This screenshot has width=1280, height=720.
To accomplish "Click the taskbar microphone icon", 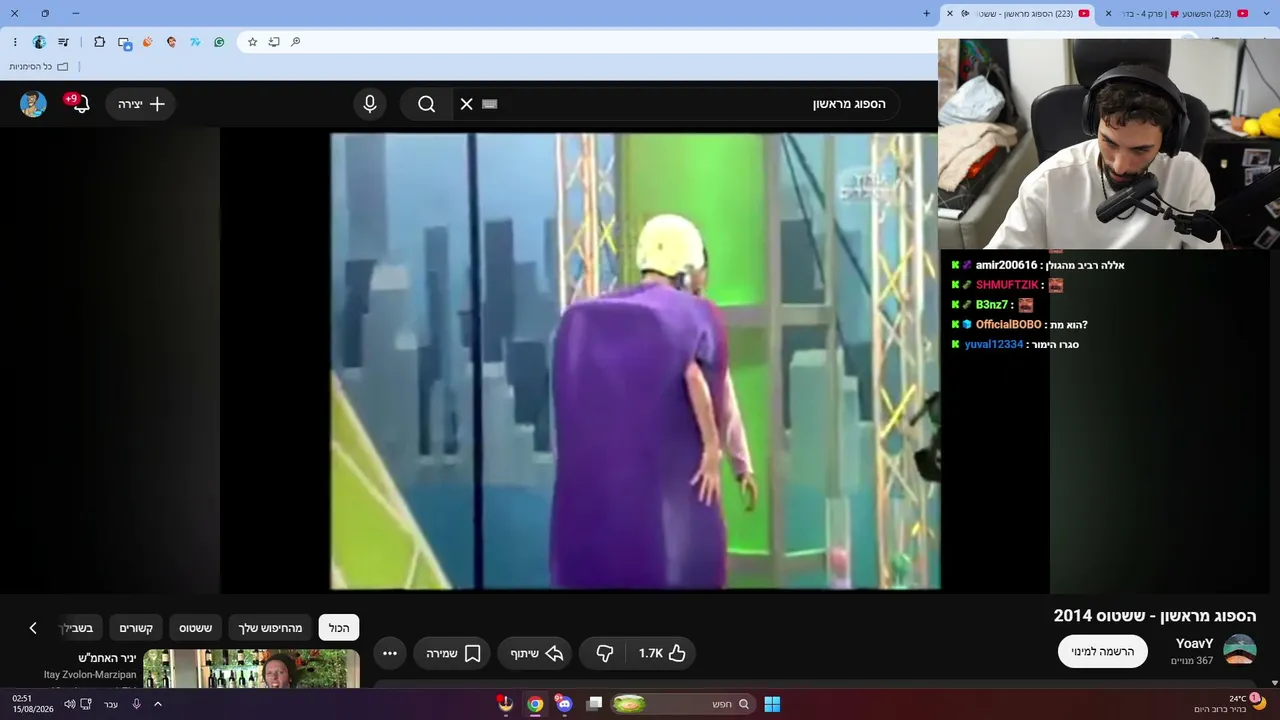I will click(137, 704).
